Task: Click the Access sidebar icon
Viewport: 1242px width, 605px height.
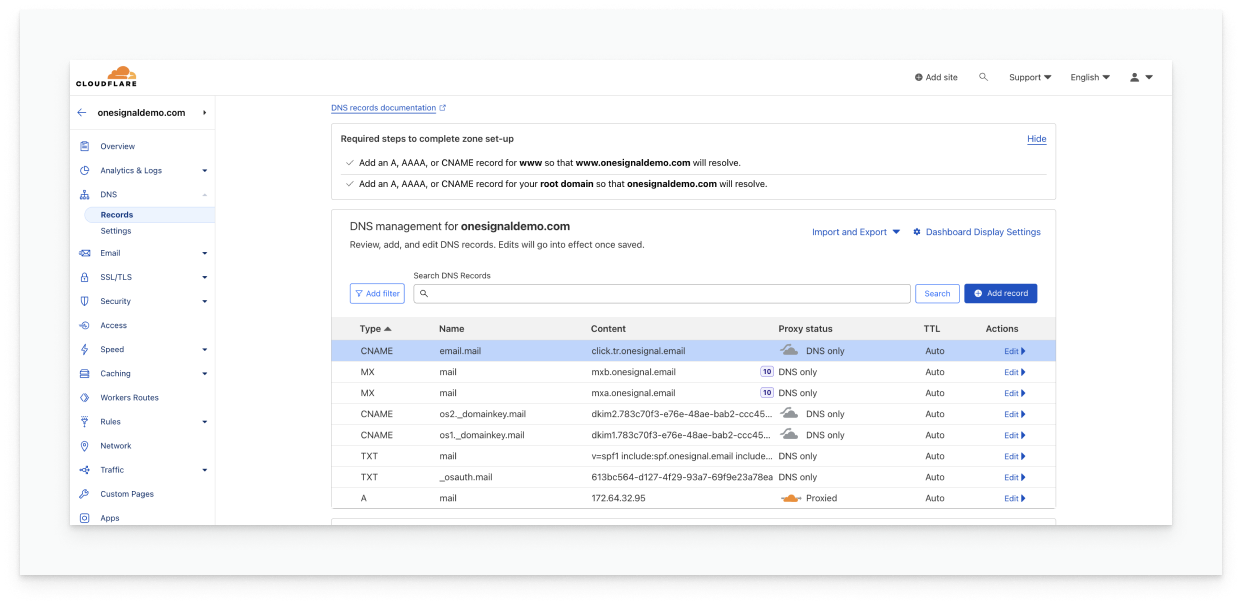Action: (x=85, y=325)
